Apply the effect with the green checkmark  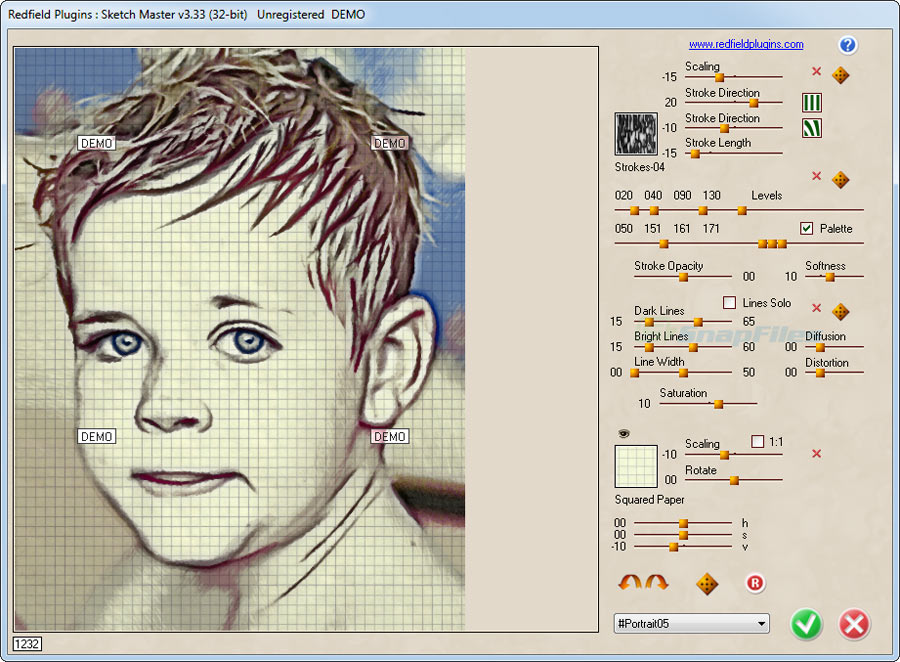[807, 624]
